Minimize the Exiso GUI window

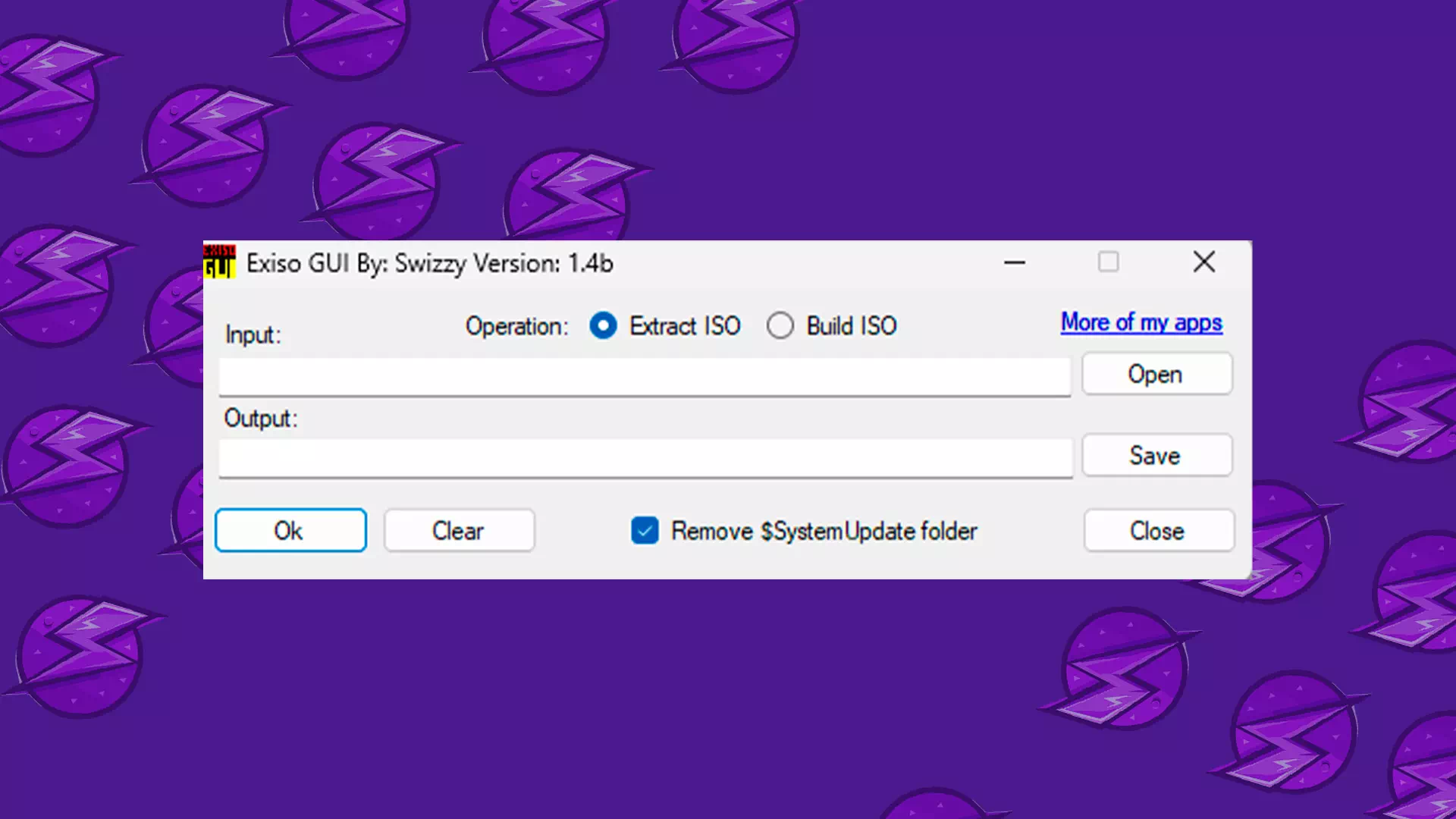pyautogui.click(x=1015, y=262)
